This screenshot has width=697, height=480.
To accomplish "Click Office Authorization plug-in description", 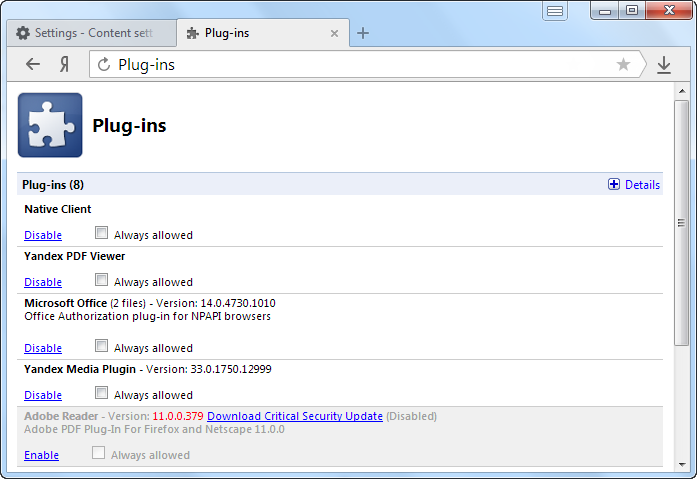I will (x=148, y=316).
